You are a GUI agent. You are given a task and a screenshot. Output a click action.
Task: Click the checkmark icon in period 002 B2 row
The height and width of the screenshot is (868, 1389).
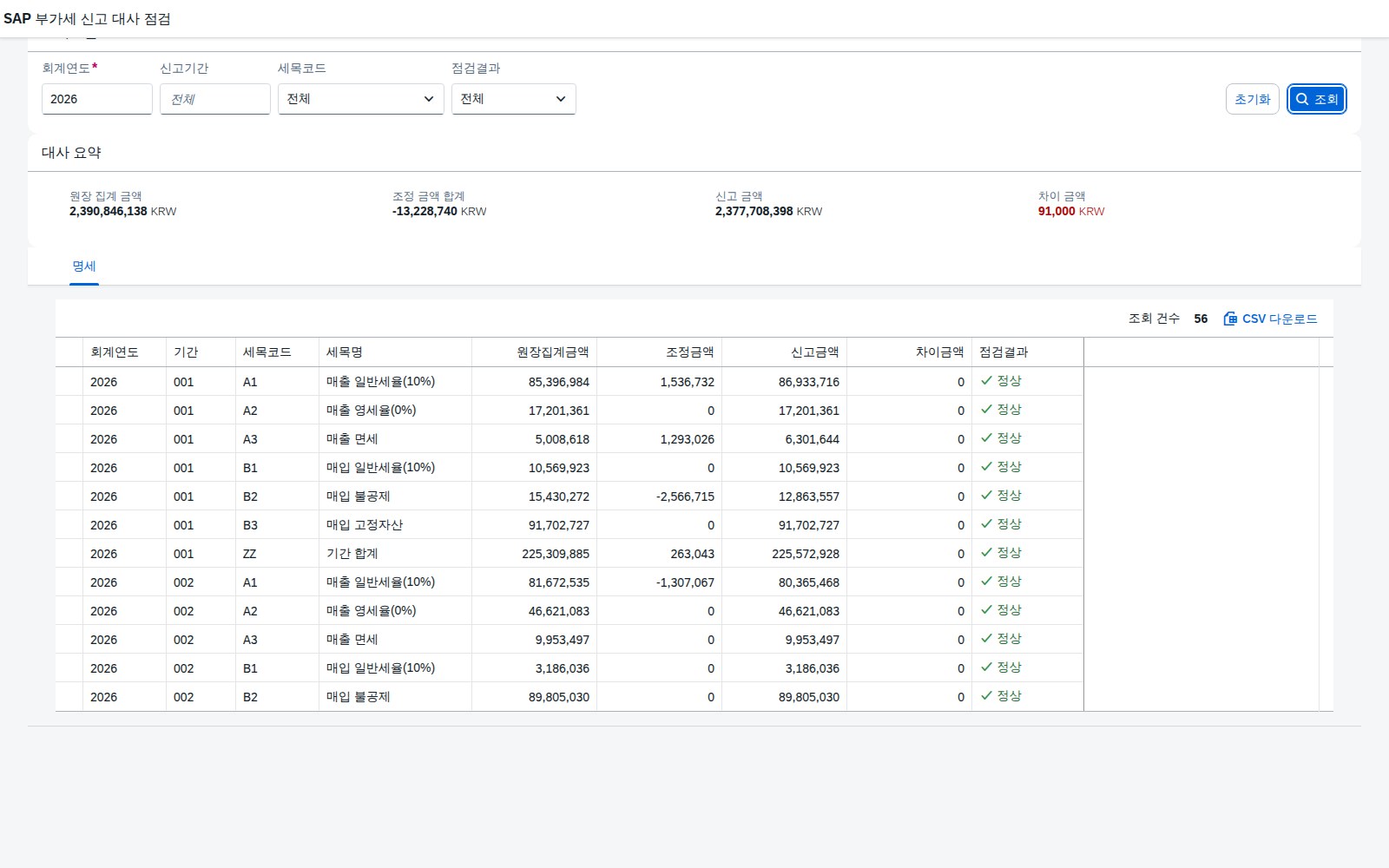(x=986, y=695)
